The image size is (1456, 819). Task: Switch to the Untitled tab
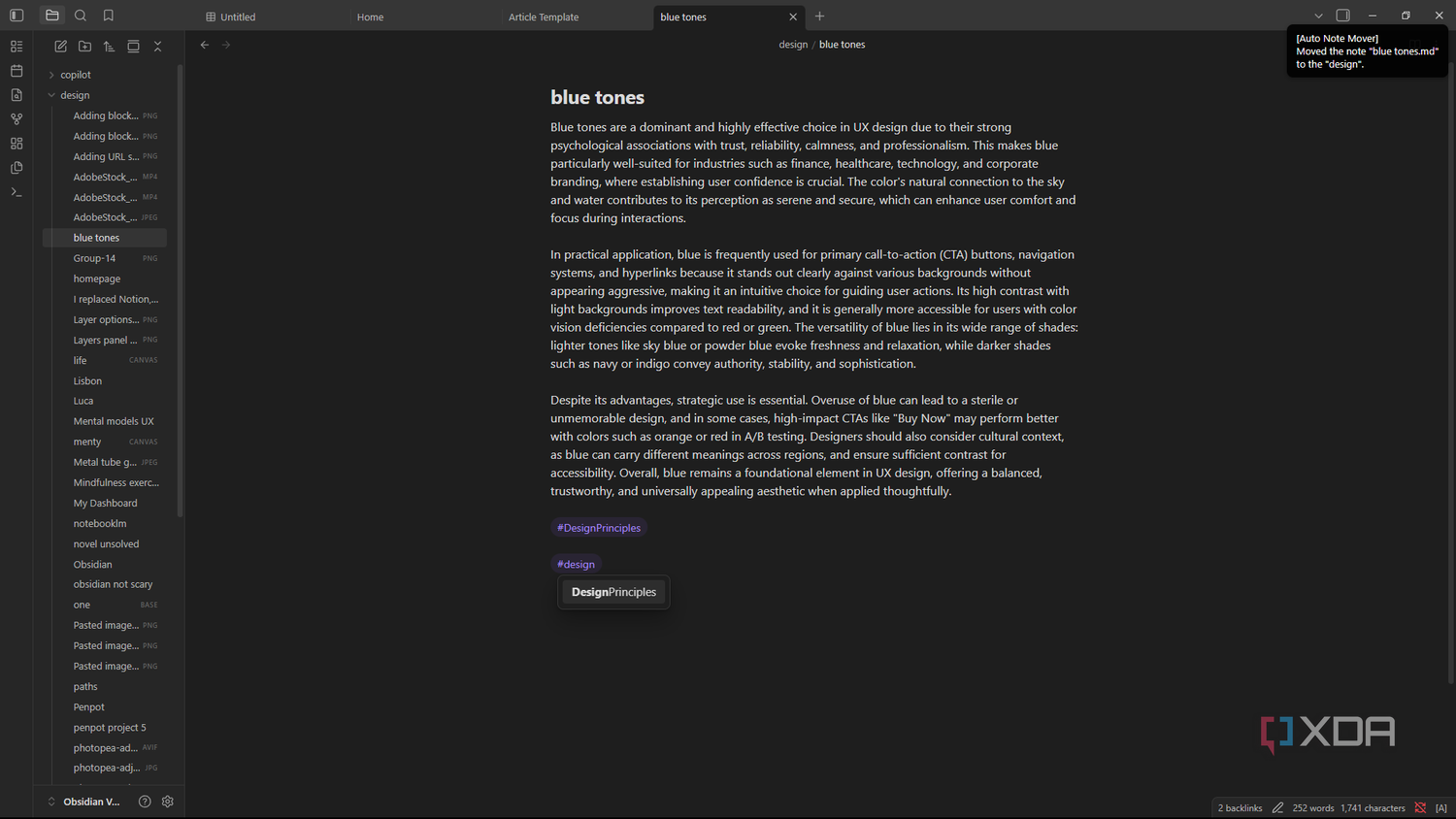coord(238,17)
